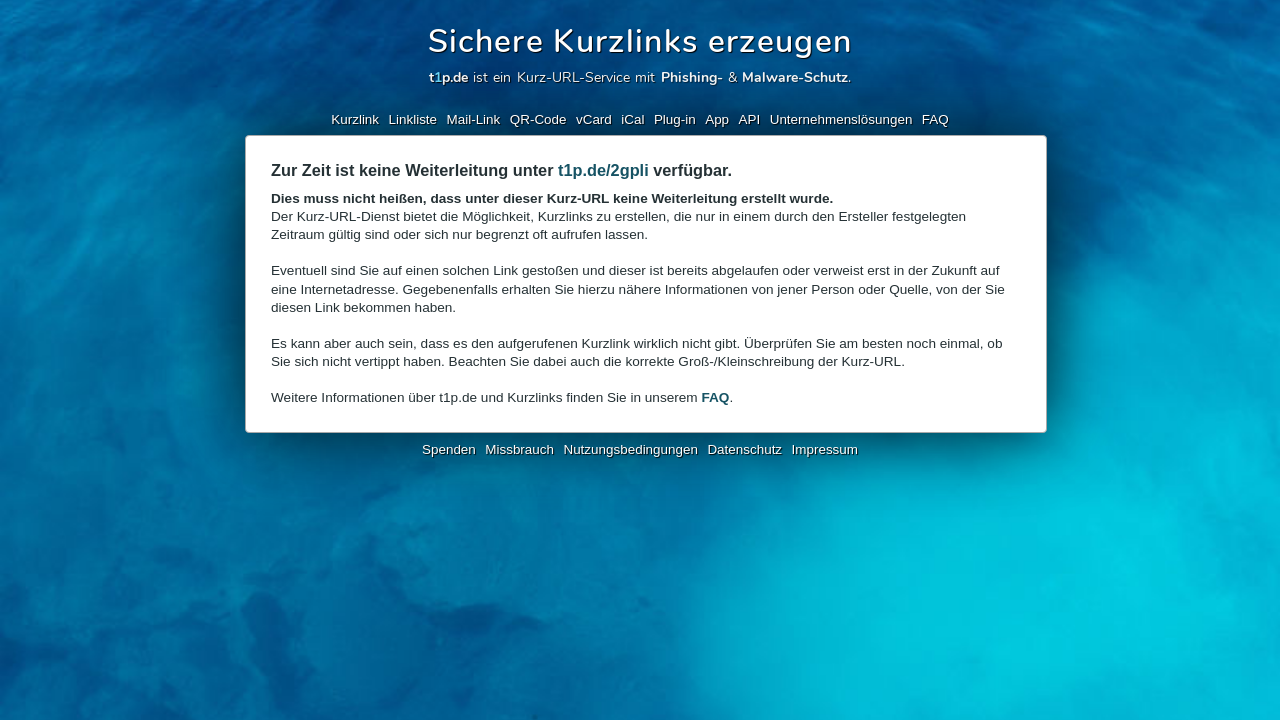
Task: Open the Nutzungsbedingungen footer link
Action: click(x=631, y=450)
